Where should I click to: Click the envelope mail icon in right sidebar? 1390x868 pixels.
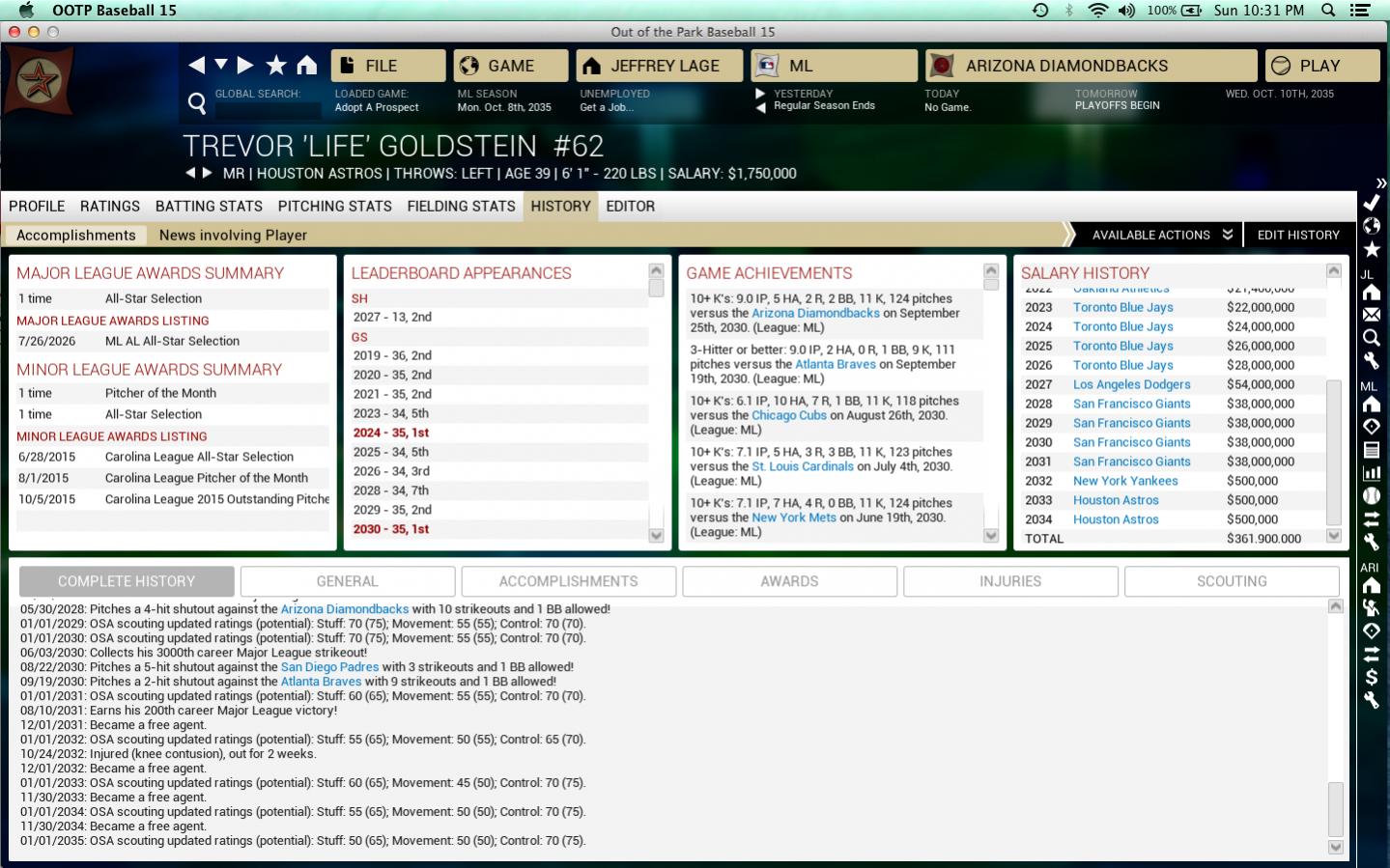[x=1371, y=315]
